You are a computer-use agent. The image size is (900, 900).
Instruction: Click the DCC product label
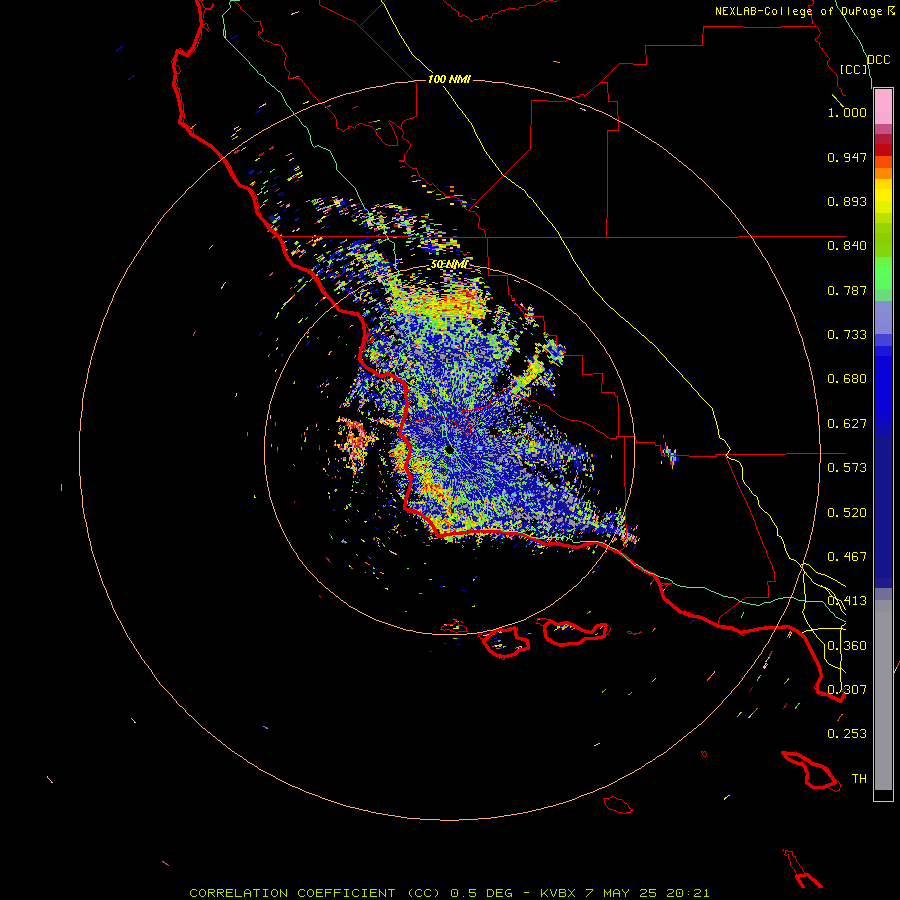pyautogui.click(x=879, y=60)
